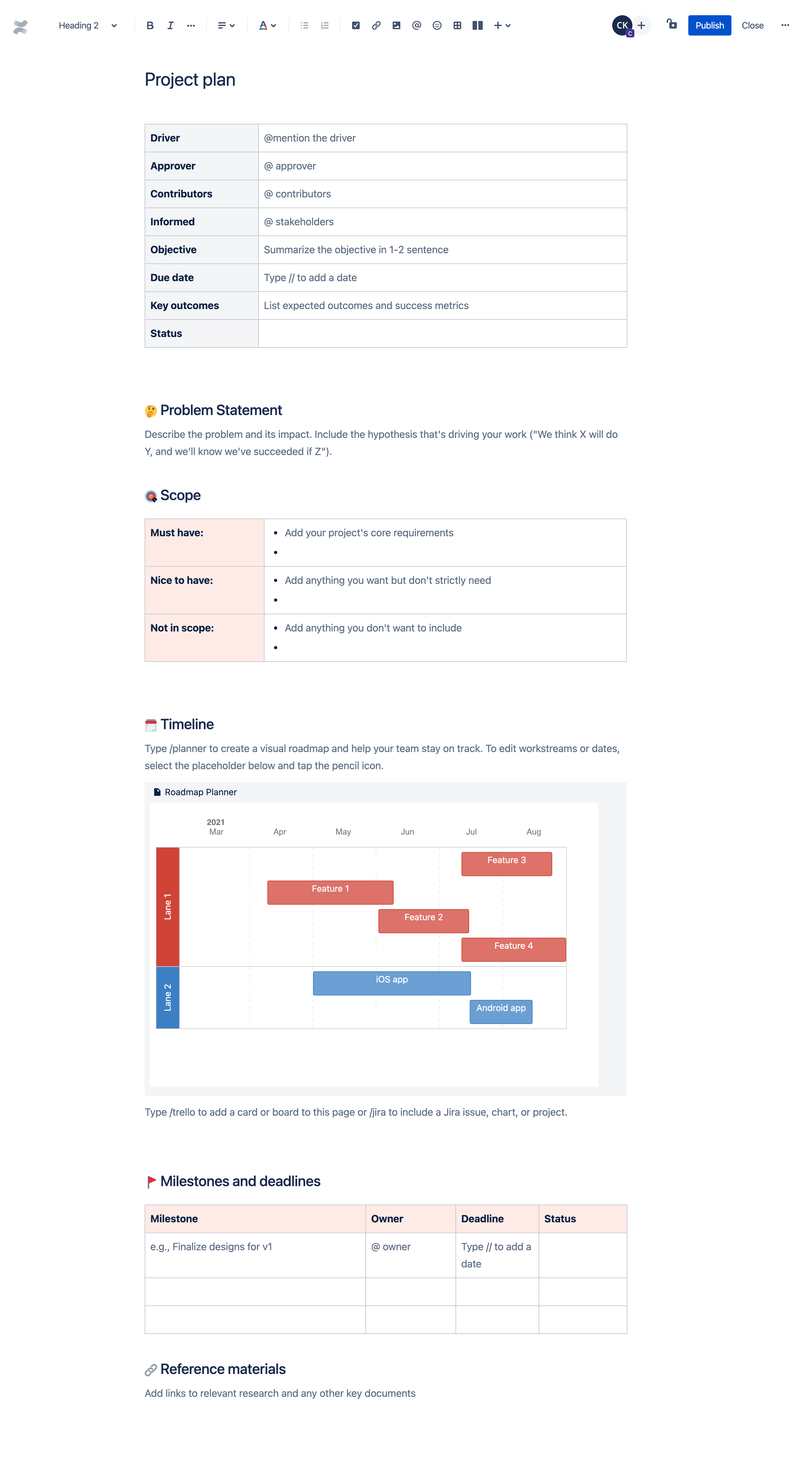Select the Italic formatting icon
Viewport: 812px width, 1473px height.
coord(168,24)
